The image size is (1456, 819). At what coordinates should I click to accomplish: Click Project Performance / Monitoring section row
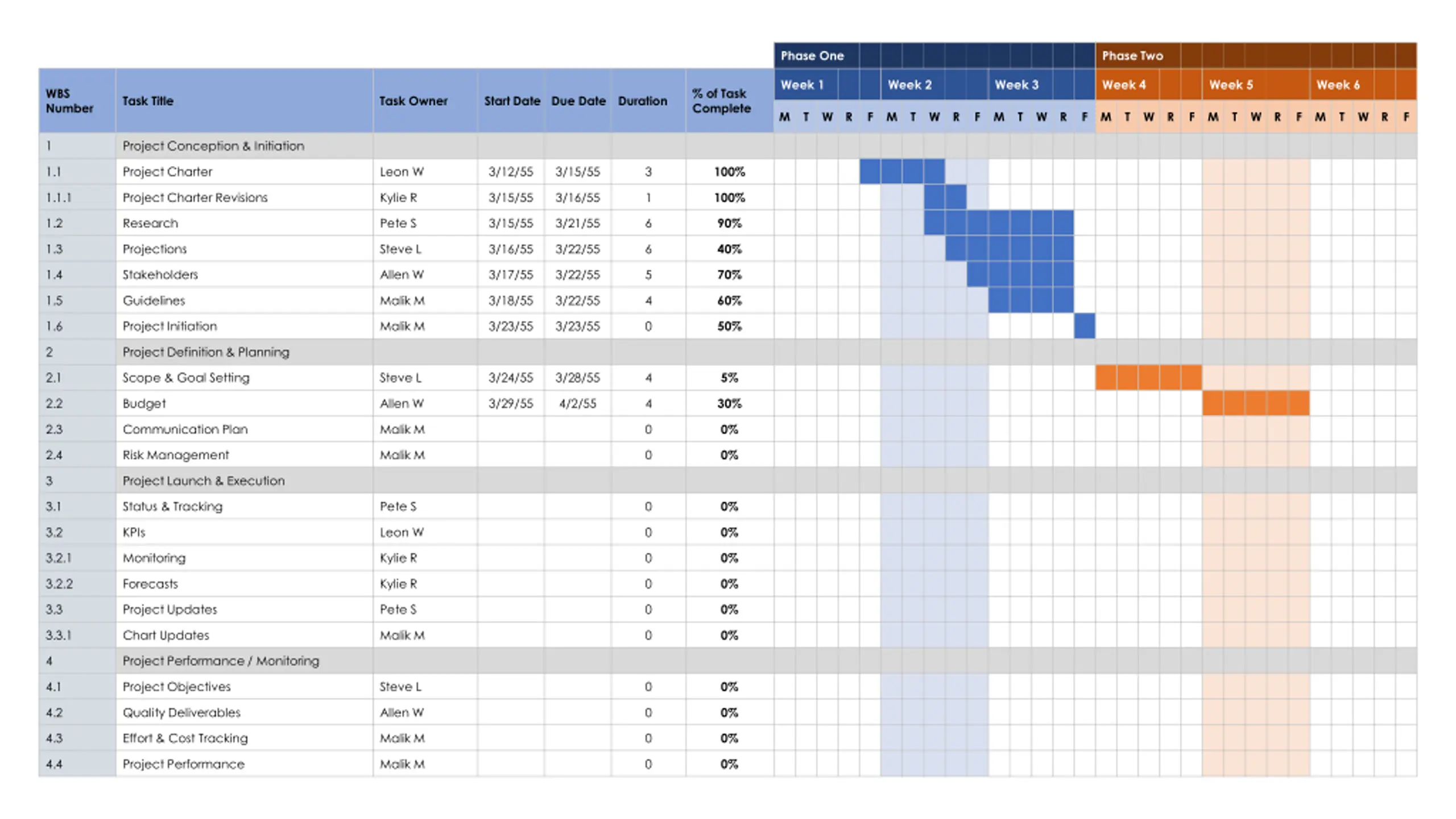pyautogui.click(x=728, y=661)
